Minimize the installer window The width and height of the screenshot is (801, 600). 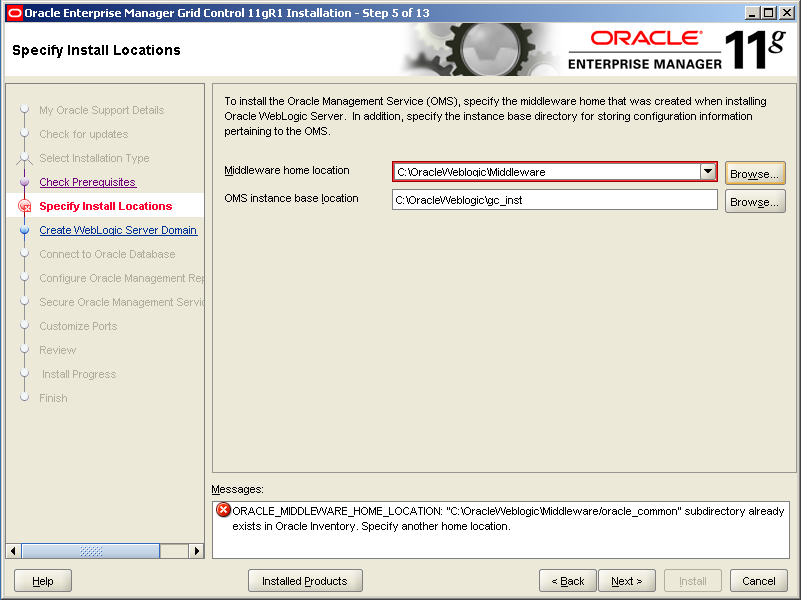tap(751, 13)
